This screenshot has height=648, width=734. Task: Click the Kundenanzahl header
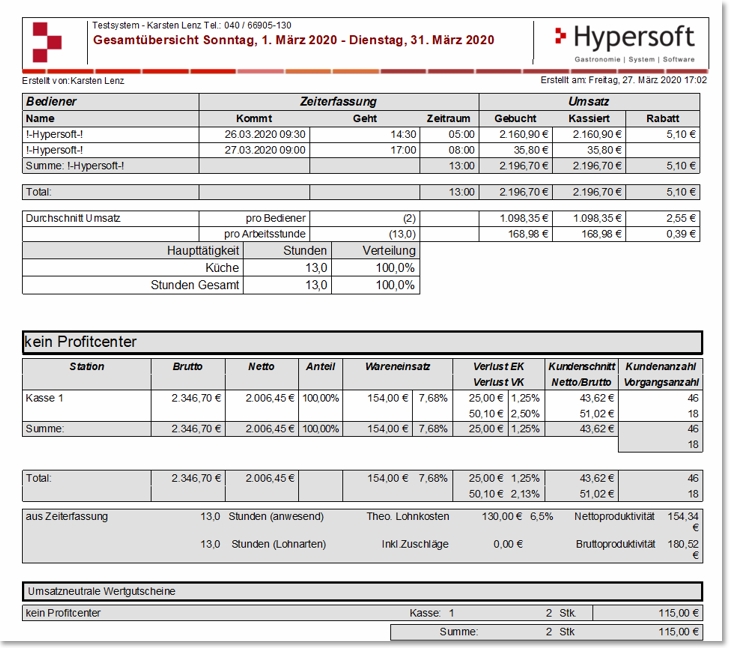661,367
